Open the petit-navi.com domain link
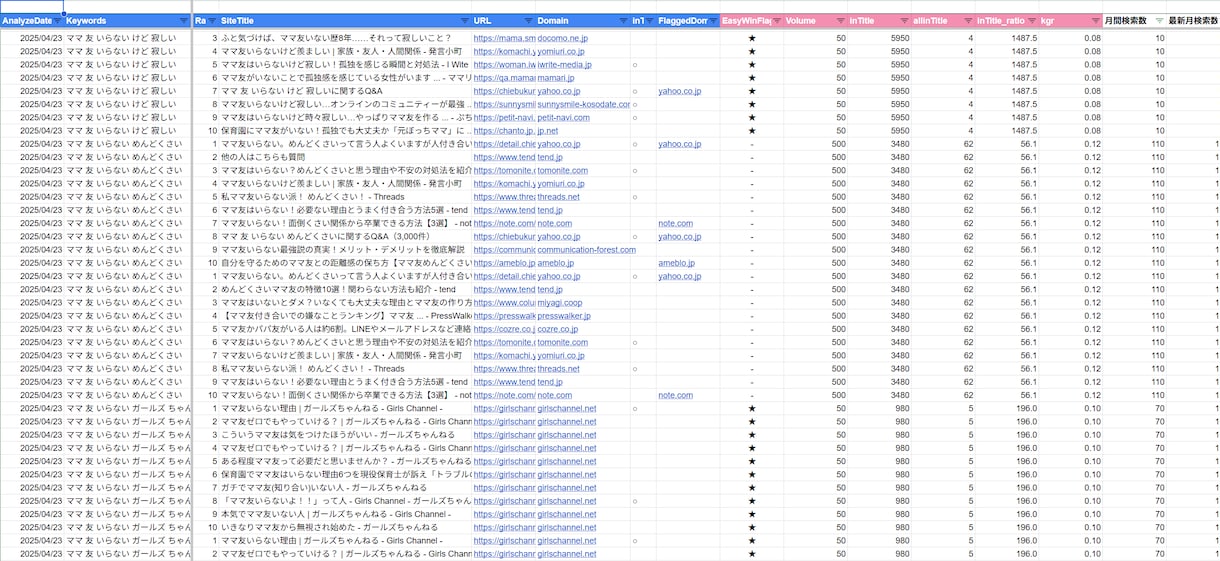This screenshot has height=561, width=1220. tap(563, 117)
